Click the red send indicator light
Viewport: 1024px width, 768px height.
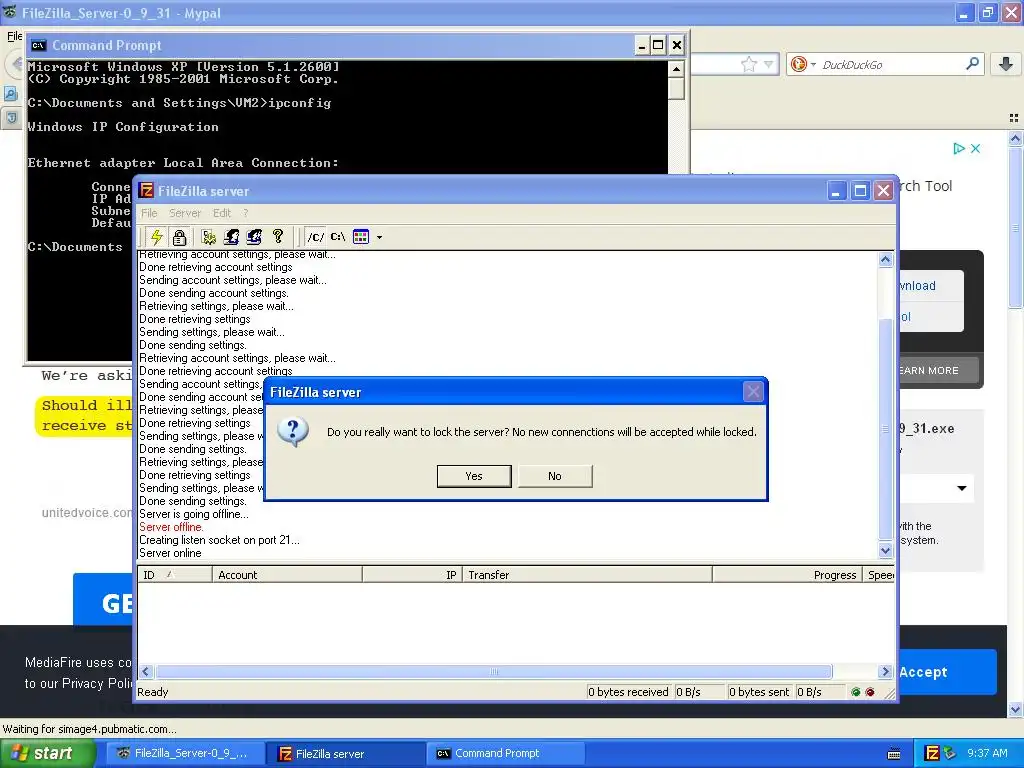point(870,692)
